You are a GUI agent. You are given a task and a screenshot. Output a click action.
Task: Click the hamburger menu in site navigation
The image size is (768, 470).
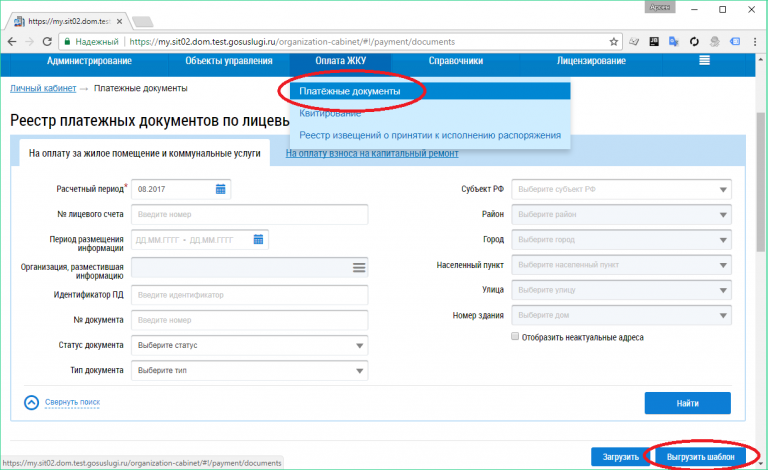click(x=704, y=61)
